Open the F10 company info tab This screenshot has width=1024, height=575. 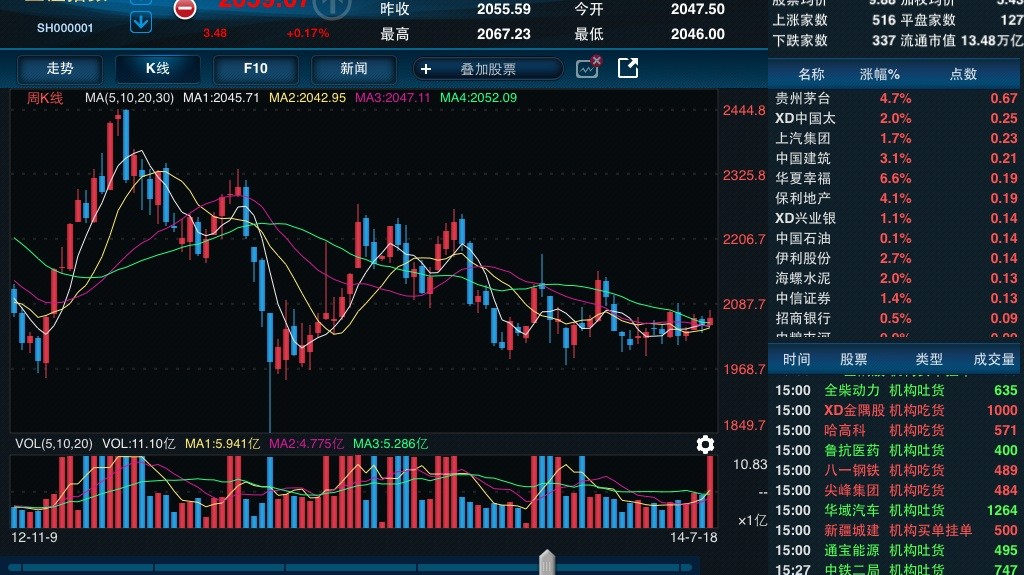[x=256, y=69]
